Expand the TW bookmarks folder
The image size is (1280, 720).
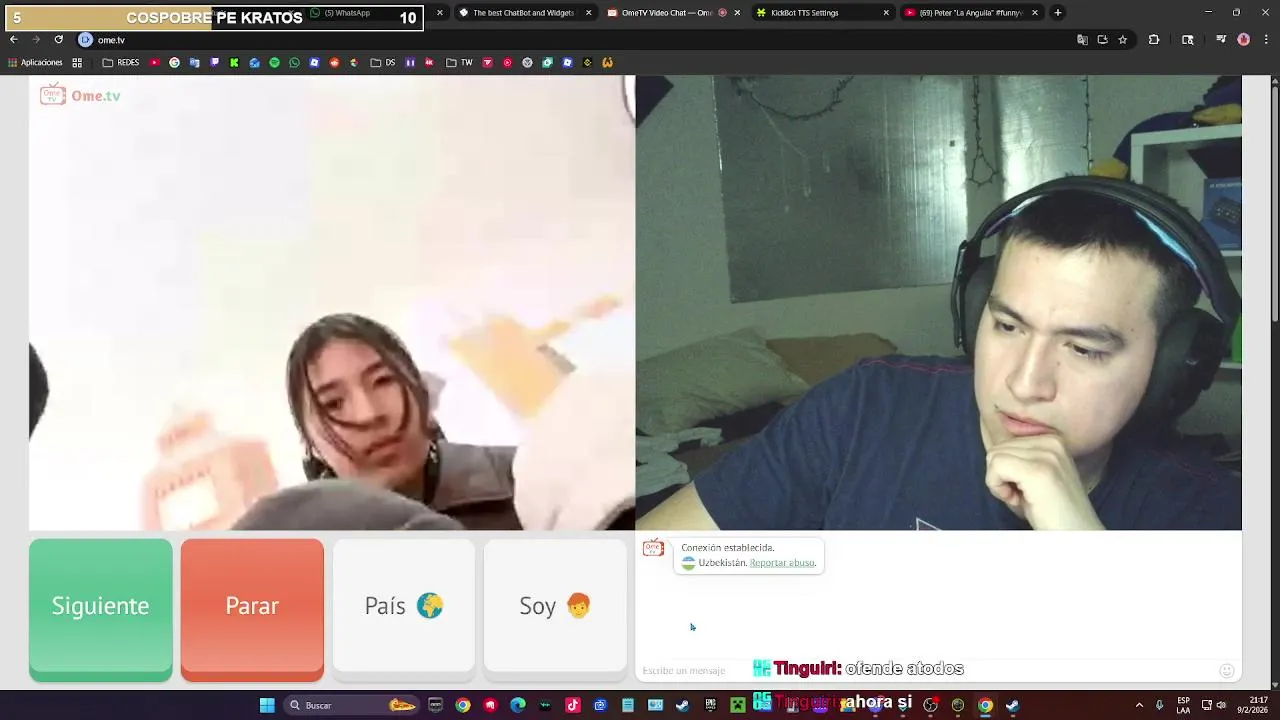pyautogui.click(x=459, y=62)
